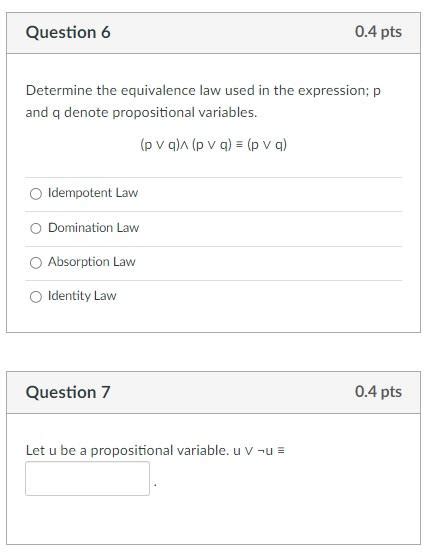
Task: Select the Idempotent Law radio button
Action: point(36,194)
